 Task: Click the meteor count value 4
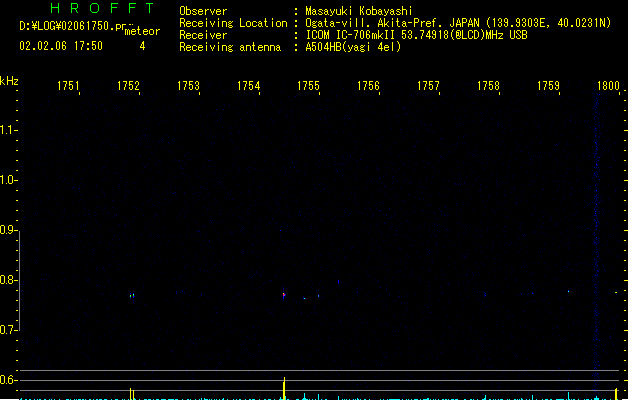click(142, 46)
